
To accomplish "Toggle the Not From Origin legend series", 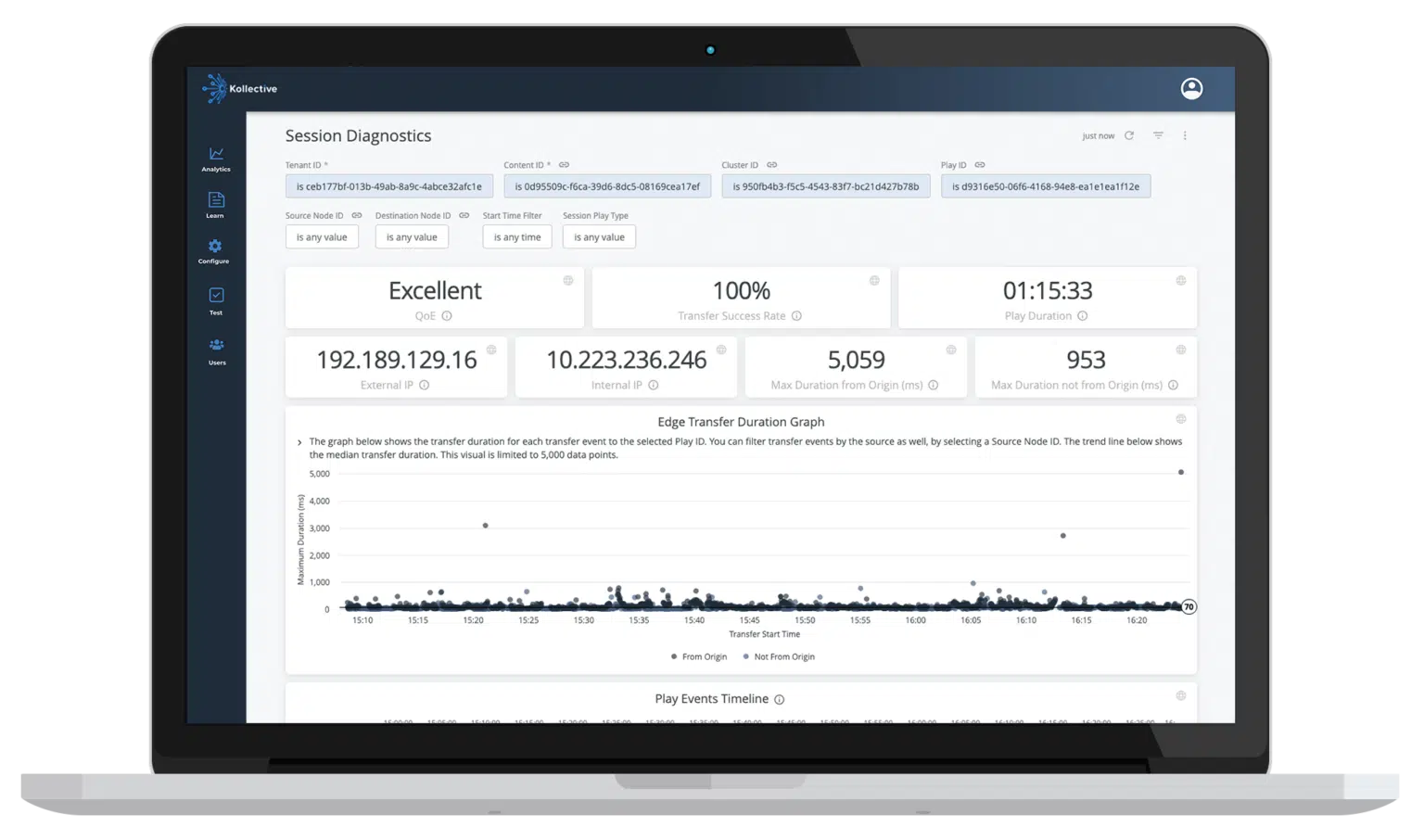I will [779, 656].
